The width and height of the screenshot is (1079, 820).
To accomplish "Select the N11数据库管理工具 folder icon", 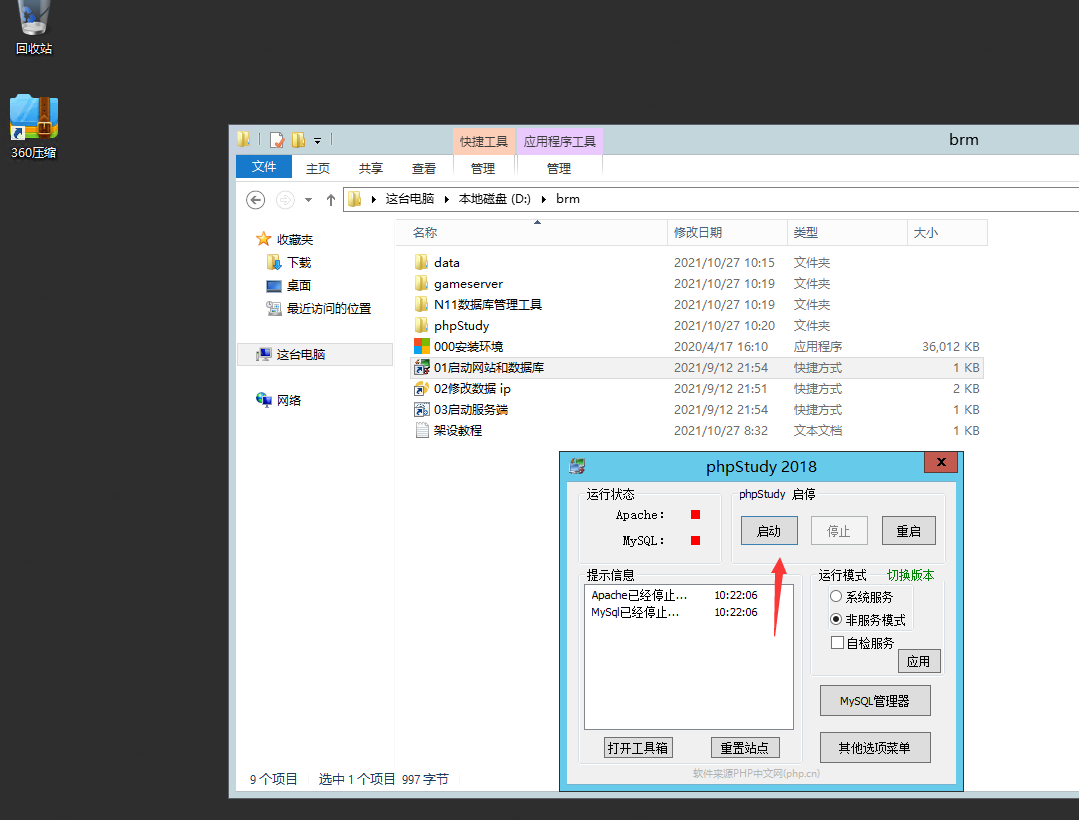I will [422, 304].
